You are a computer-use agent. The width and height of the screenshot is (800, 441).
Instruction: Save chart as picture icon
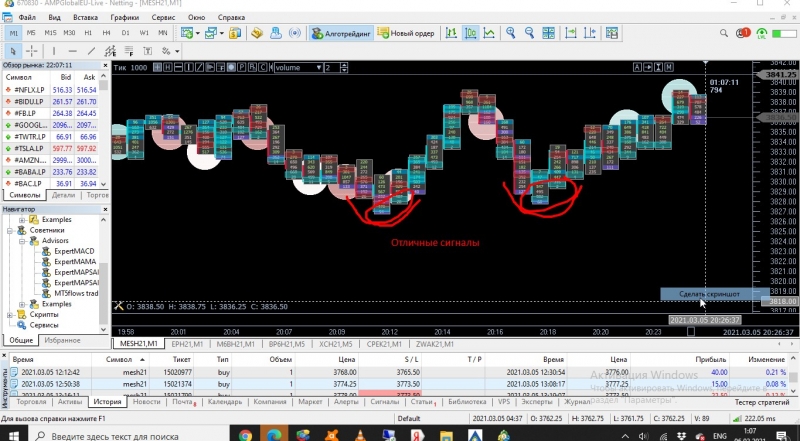(x=612, y=33)
